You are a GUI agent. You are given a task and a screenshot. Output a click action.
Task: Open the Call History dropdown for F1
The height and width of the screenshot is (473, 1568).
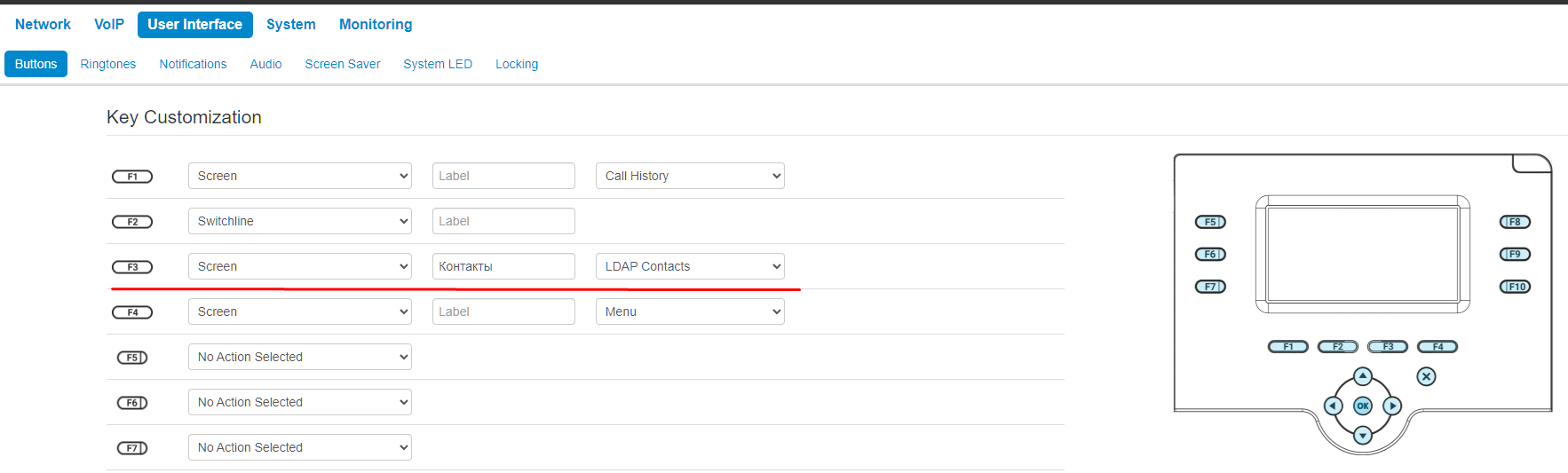[690, 176]
